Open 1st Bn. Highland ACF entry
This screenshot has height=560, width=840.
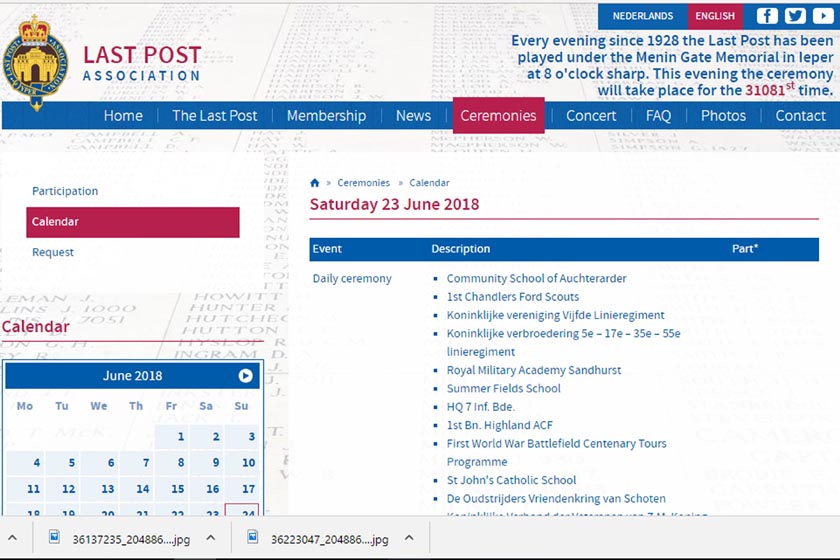[499, 425]
